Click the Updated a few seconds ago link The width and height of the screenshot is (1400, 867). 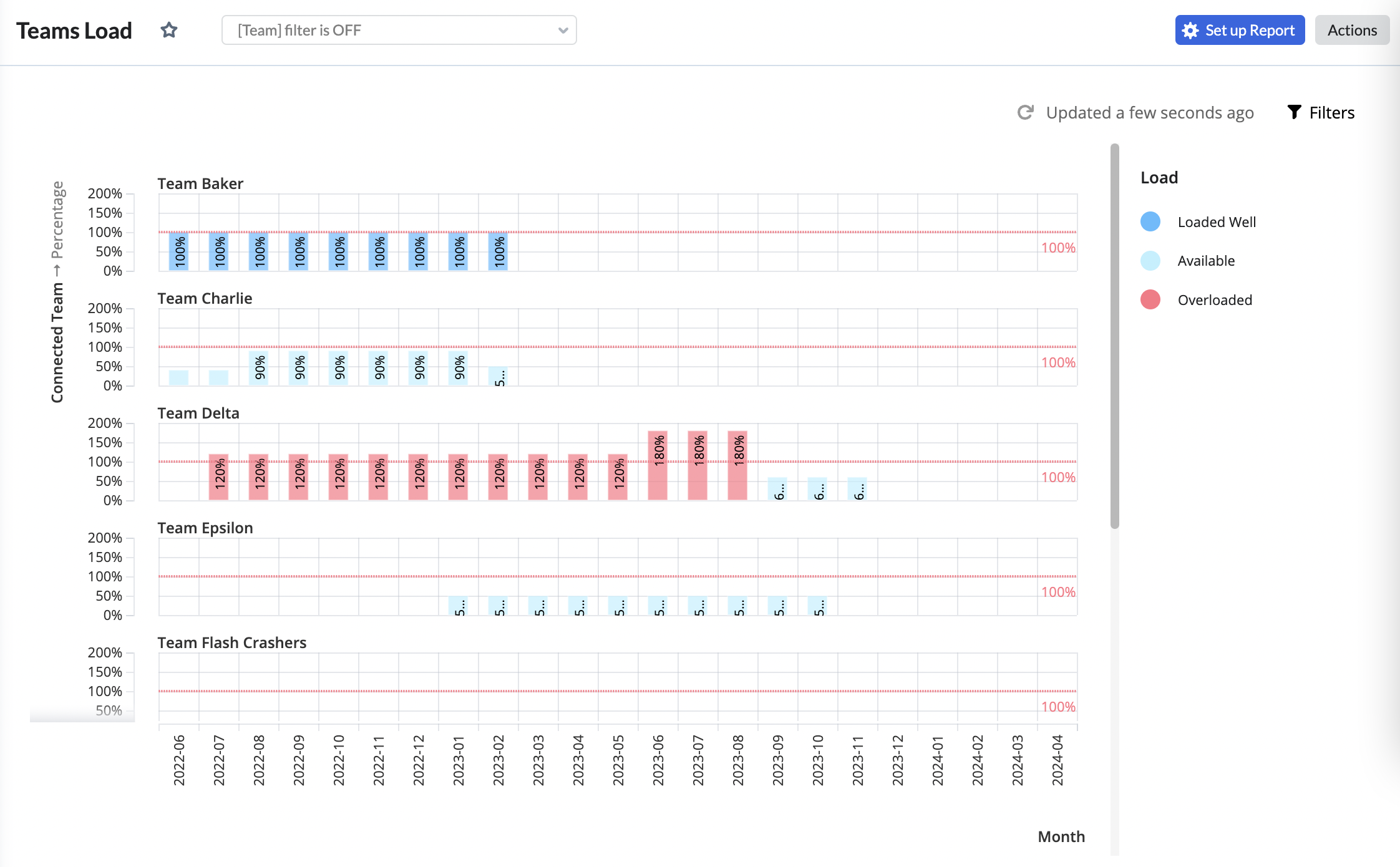(1150, 113)
